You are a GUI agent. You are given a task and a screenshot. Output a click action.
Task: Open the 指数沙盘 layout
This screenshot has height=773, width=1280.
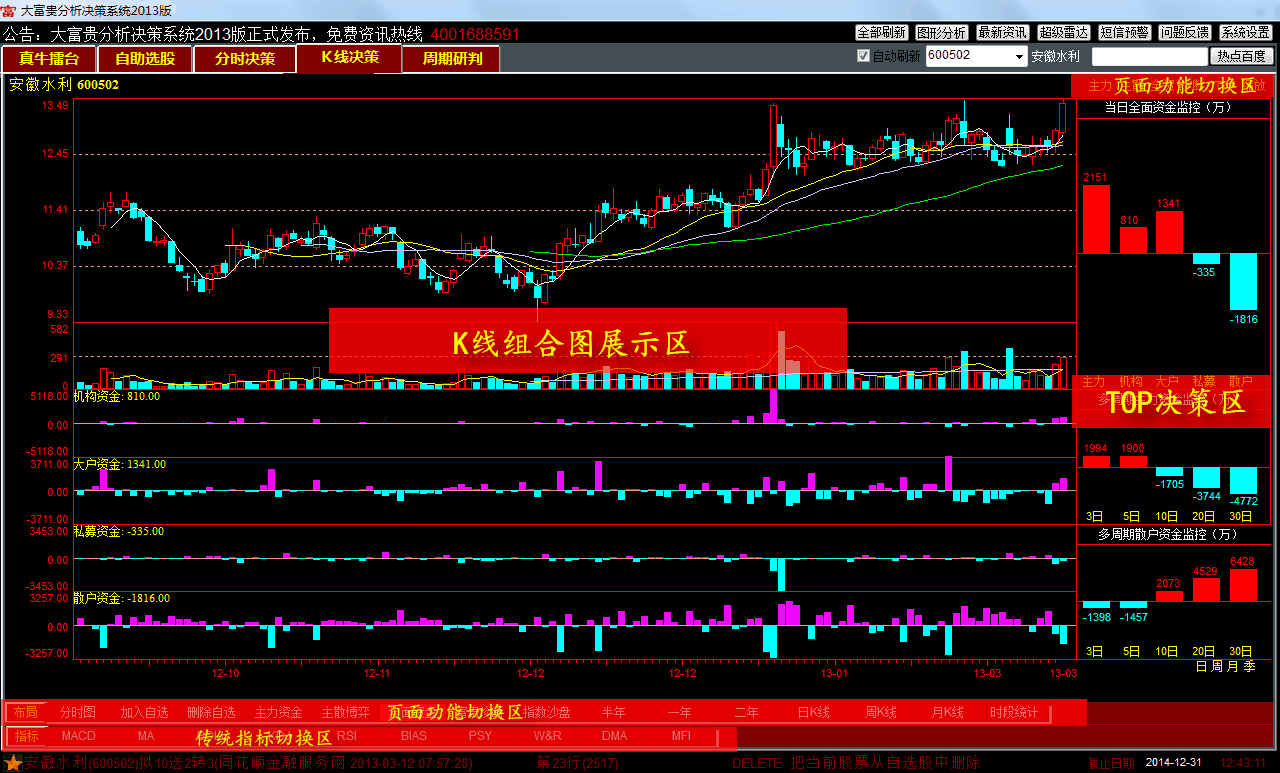(x=547, y=713)
